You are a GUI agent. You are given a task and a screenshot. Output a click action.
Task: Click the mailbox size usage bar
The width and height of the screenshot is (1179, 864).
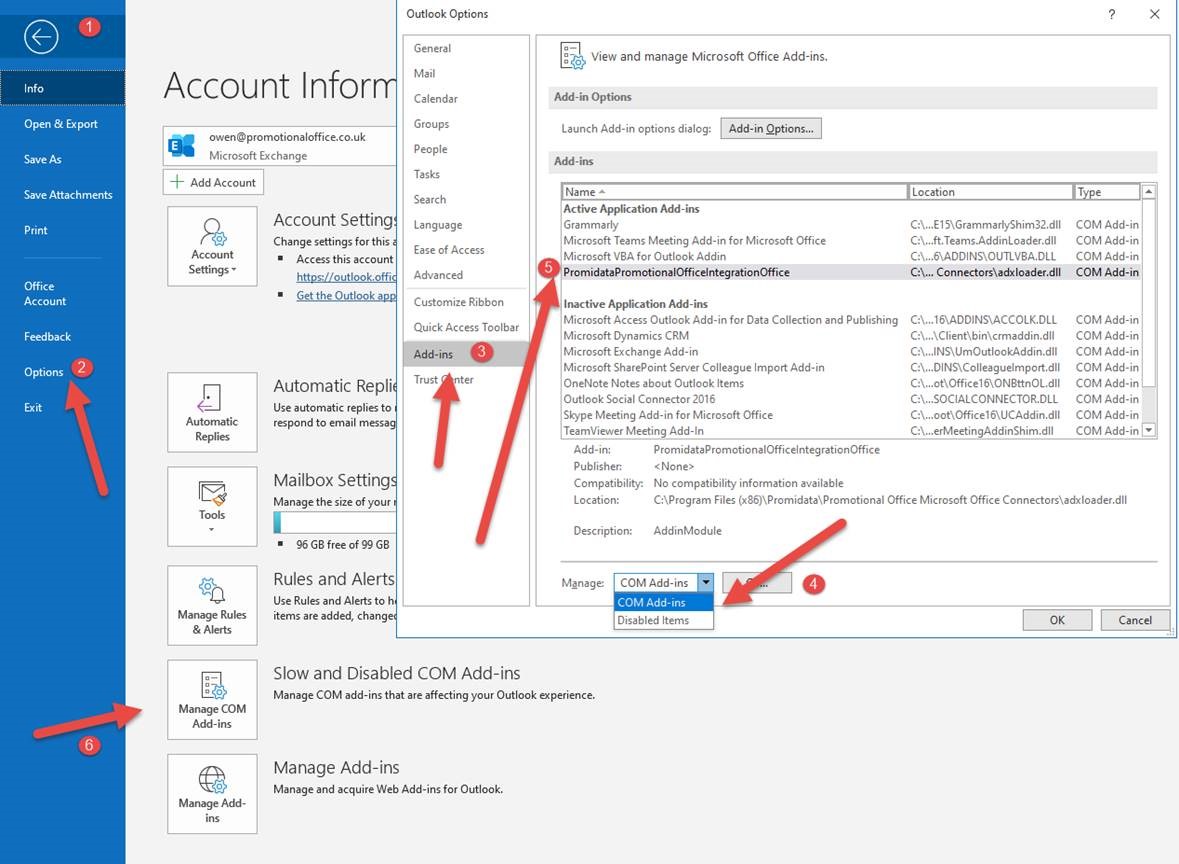(335, 523)
